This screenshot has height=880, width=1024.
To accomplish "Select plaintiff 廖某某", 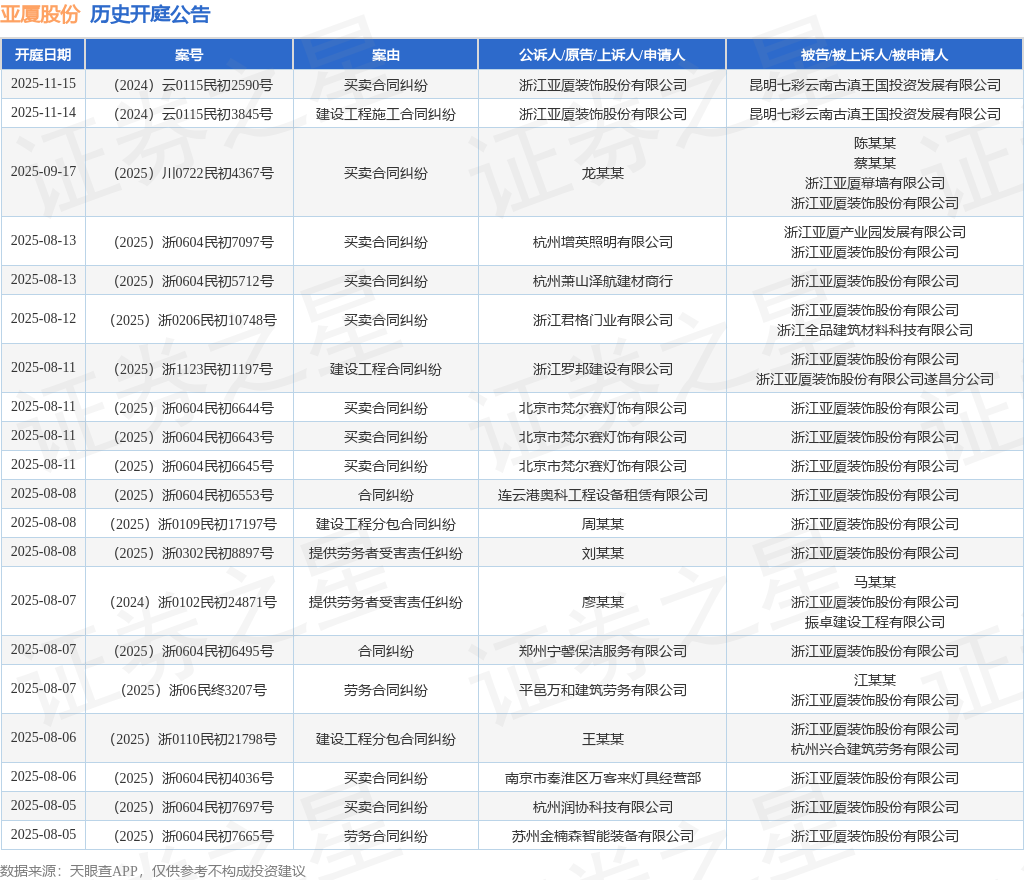I will [x=602, y=602].
